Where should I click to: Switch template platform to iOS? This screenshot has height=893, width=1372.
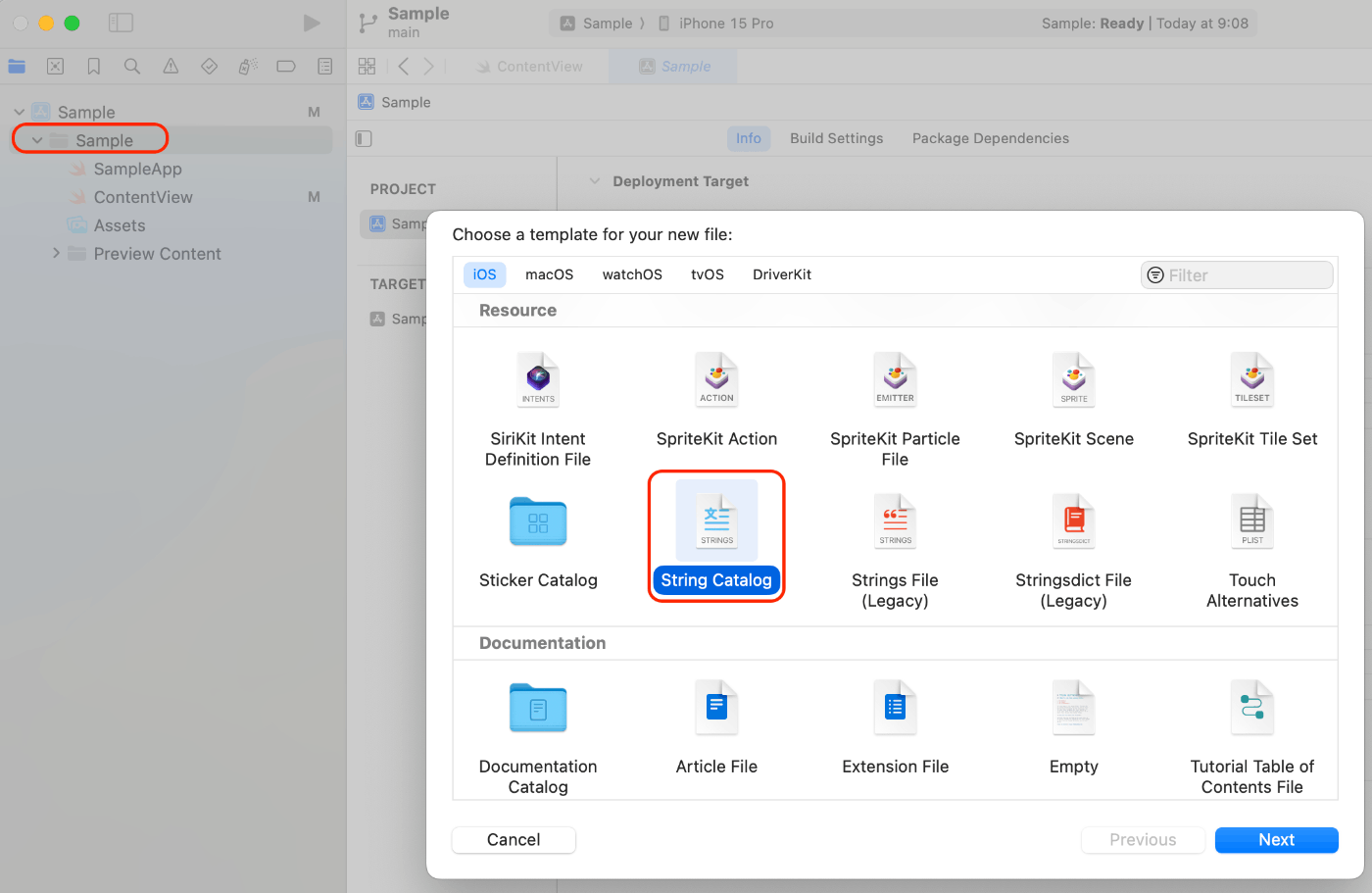(484, 274)
